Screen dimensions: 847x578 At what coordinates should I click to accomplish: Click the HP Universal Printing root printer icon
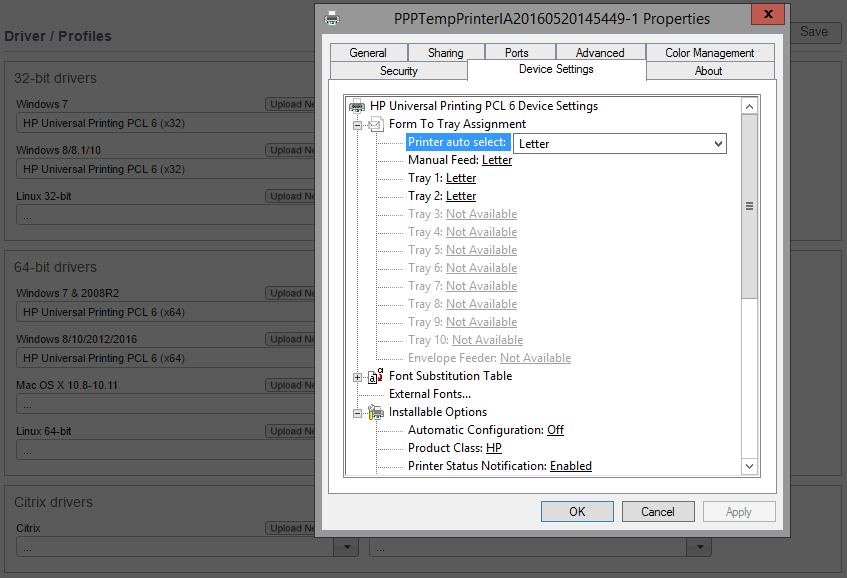pos(357,106)
